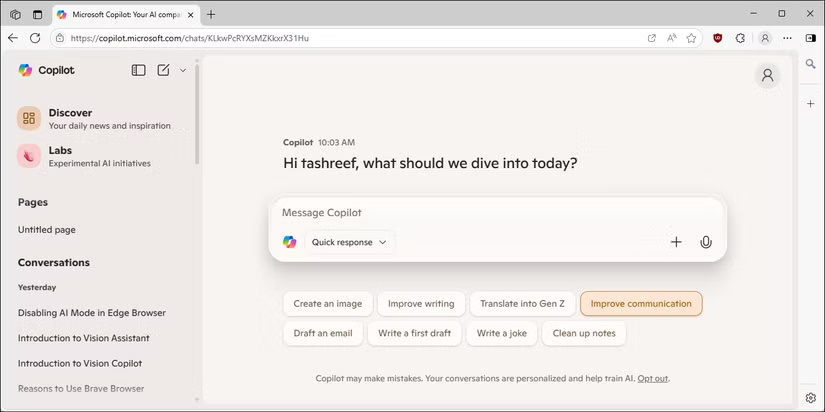Choose Draft an email suggestion
This screenshot has width=825, height=412.
pyautogui.click(x=323, y=333)
